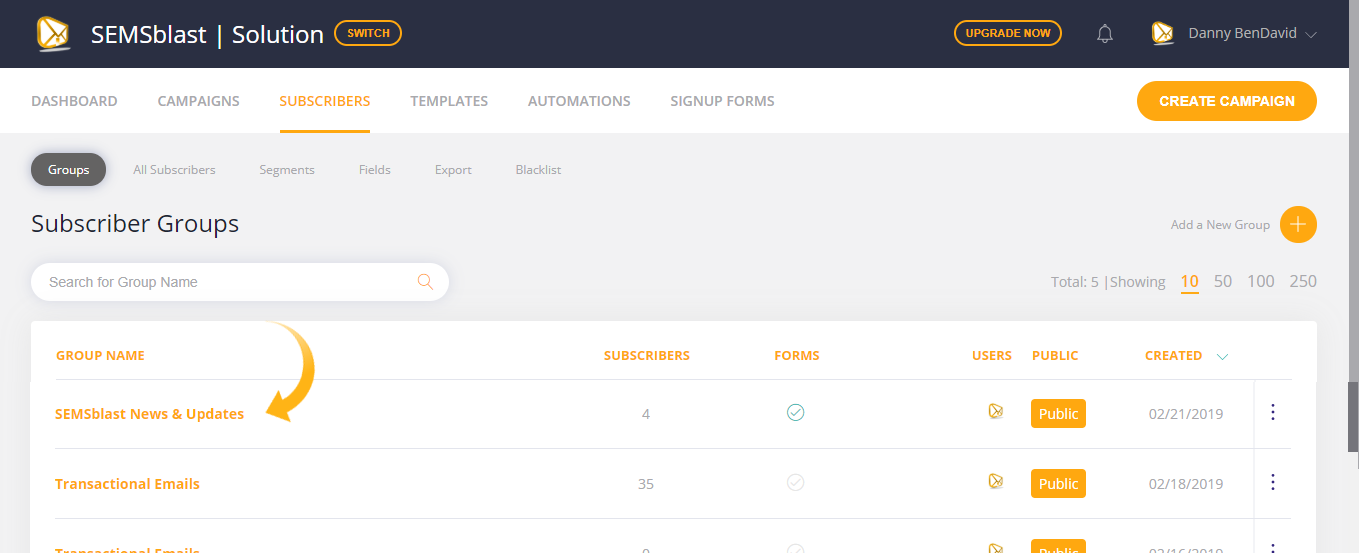Click users icon in 02/18/2019 row
Viewport: 1359px width, 553px height.
coord(995,481)
